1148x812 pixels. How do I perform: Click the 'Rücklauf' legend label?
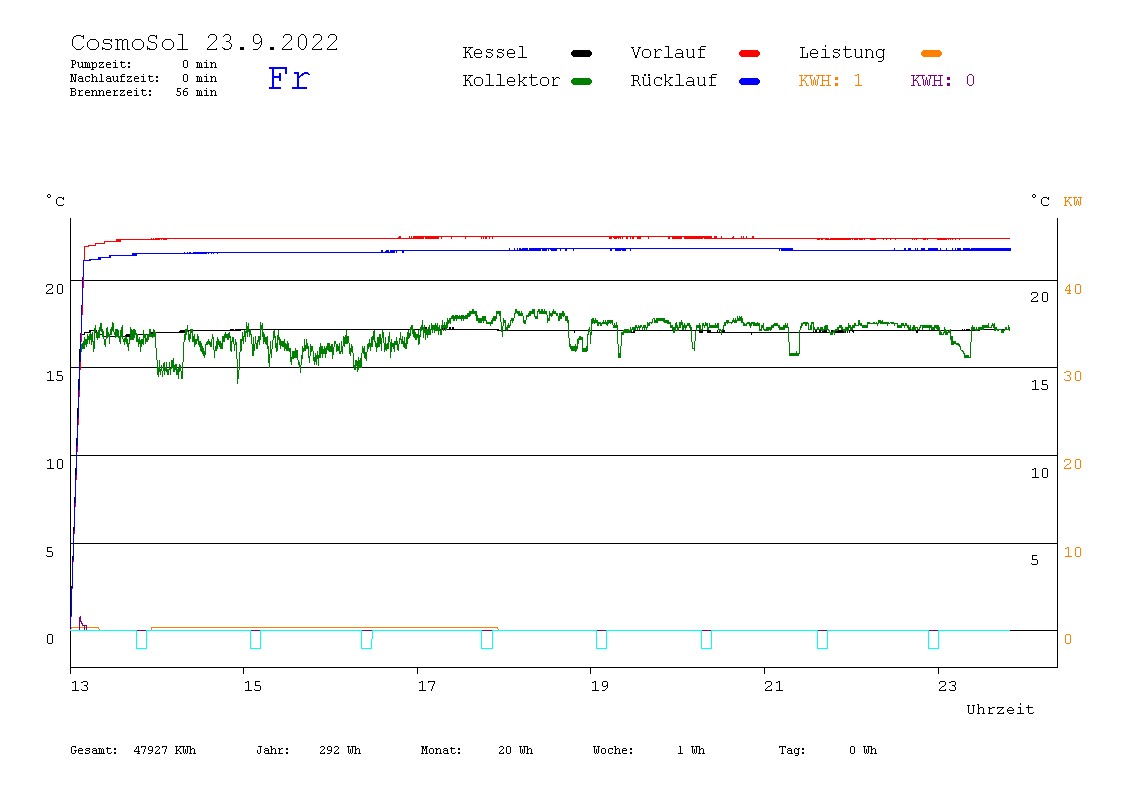pos(674,81)
